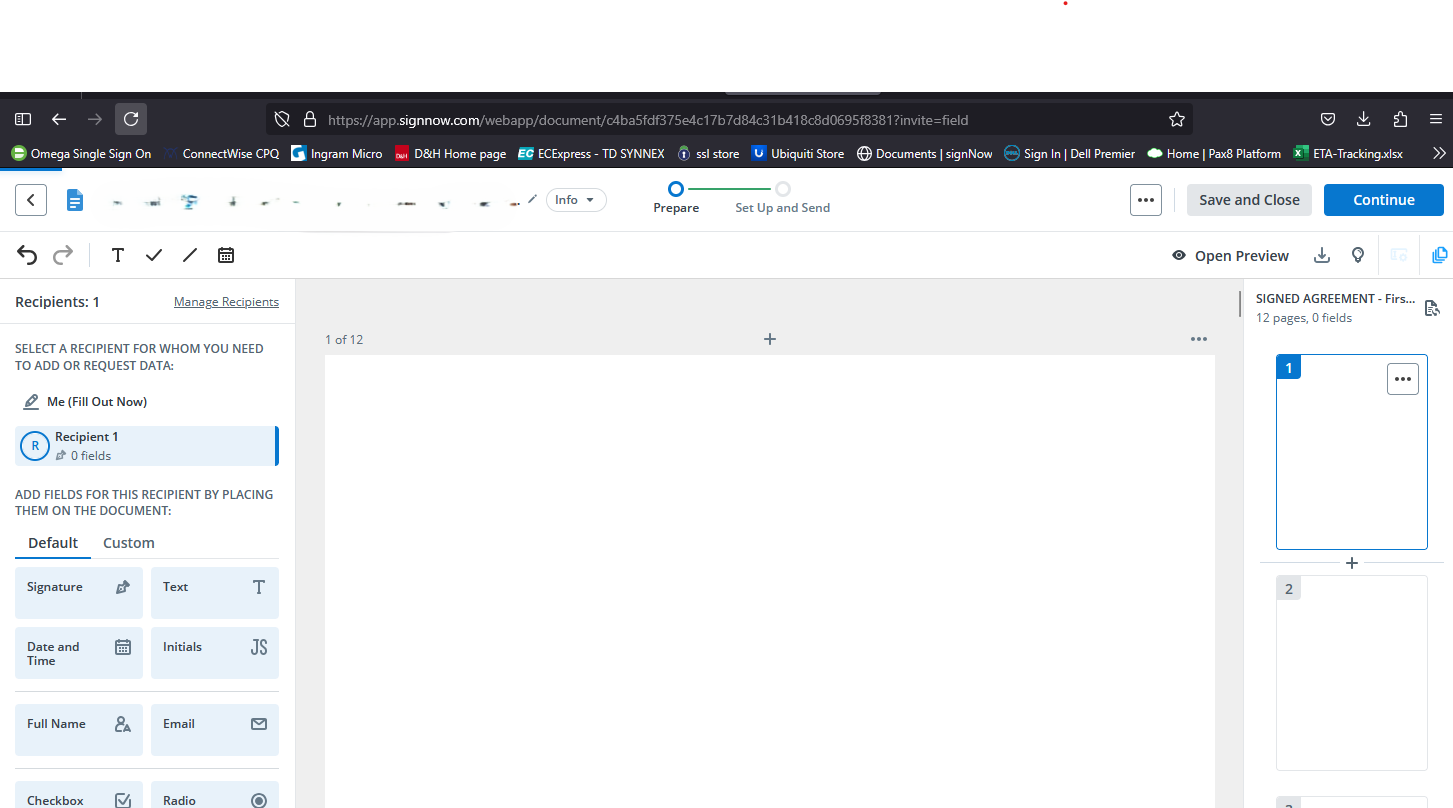Undo the last action in the editor toolbar
Screen dimensions: 1453x808
click(27, 255)
